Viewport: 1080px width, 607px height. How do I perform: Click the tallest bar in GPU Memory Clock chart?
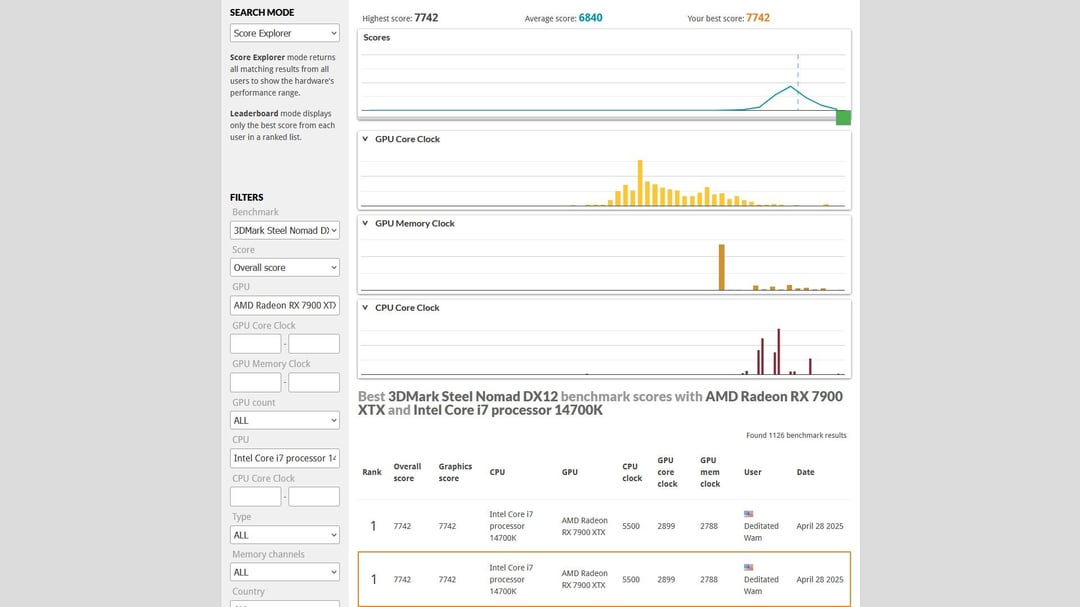(722, 267)
